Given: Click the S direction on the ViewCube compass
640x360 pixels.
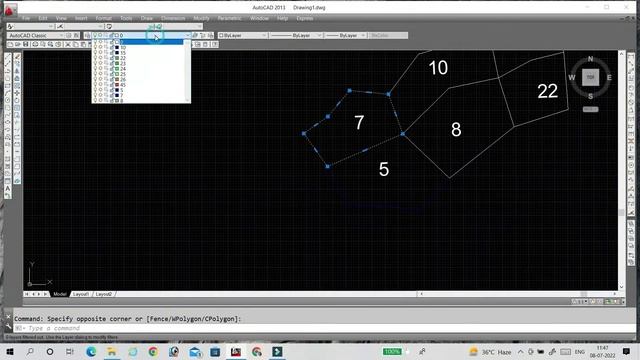Looking at the screenshot, I should [590, 96].
